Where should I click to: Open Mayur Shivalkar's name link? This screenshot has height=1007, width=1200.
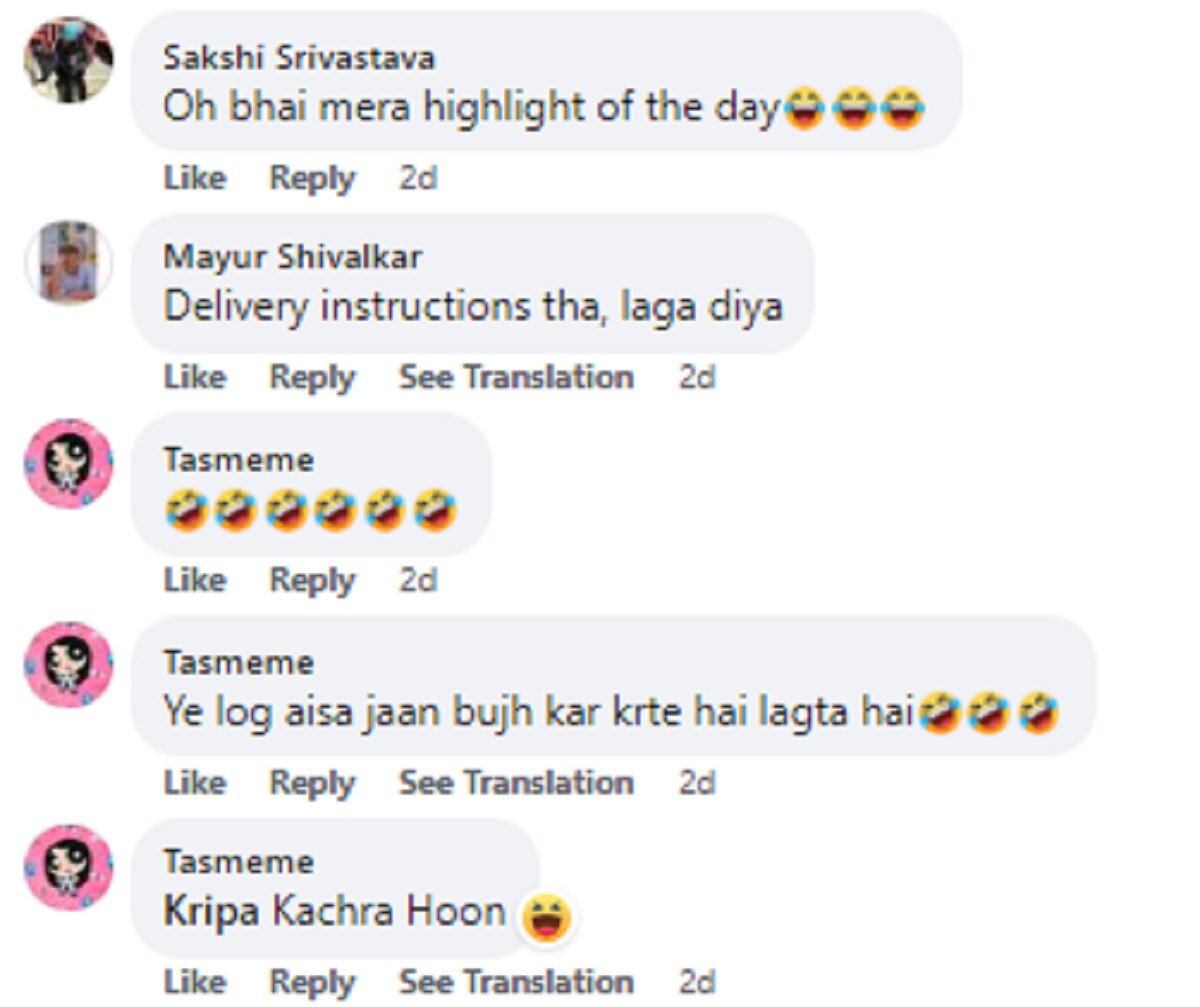(292, 258)
